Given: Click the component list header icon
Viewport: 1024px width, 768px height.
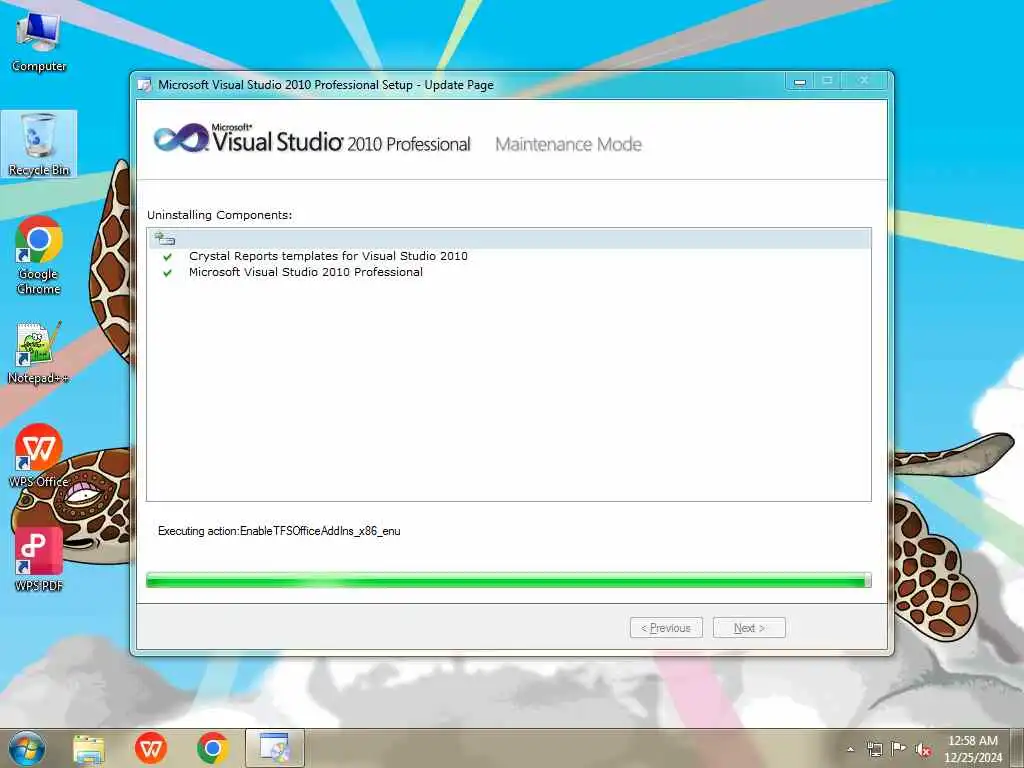Looking at the screenshot, I should pyautogui.click(x=165, y=239).
